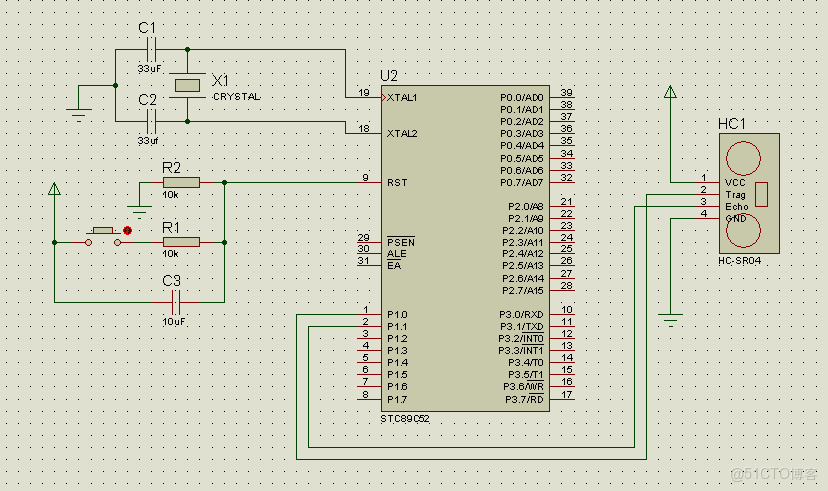Click capacitor C1 symbol
828x491 pixels.
[151, 50]
